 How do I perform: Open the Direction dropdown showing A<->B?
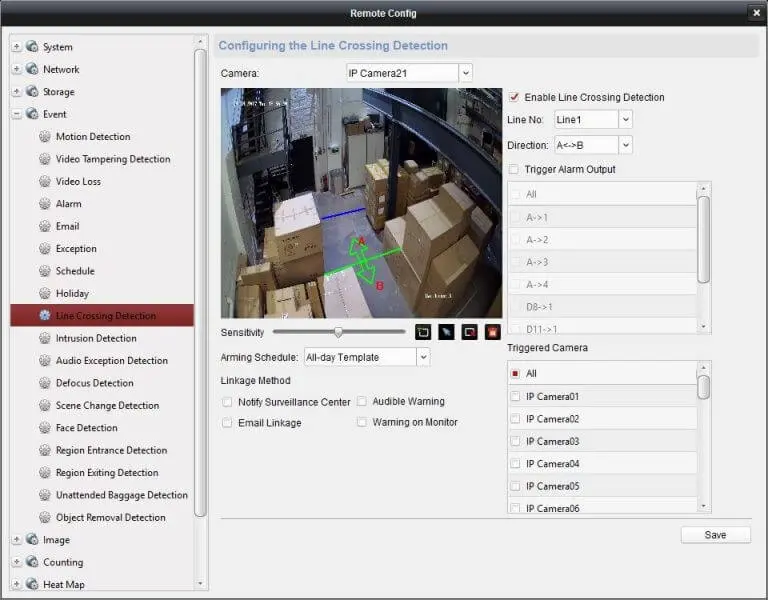[625, 145]
